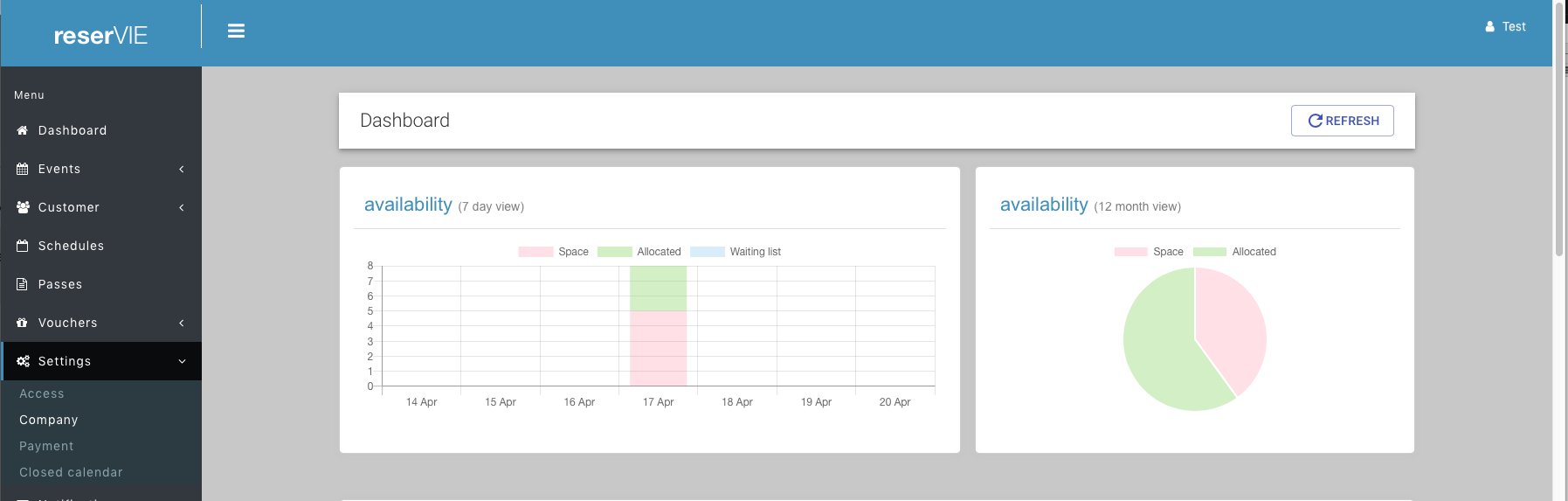This screenshot has height=501, width=1568.
Task: Click the Settings gears icon
Action: (x=23, y=361)
